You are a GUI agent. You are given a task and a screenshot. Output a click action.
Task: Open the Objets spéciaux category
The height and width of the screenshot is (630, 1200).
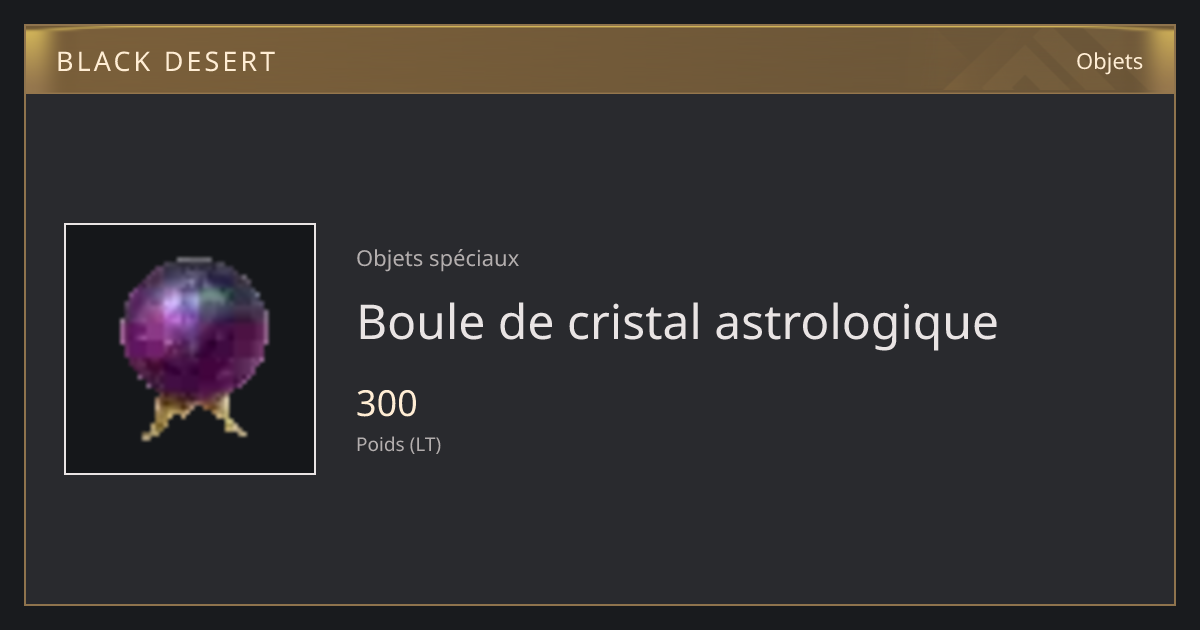(x=437, y=259)
